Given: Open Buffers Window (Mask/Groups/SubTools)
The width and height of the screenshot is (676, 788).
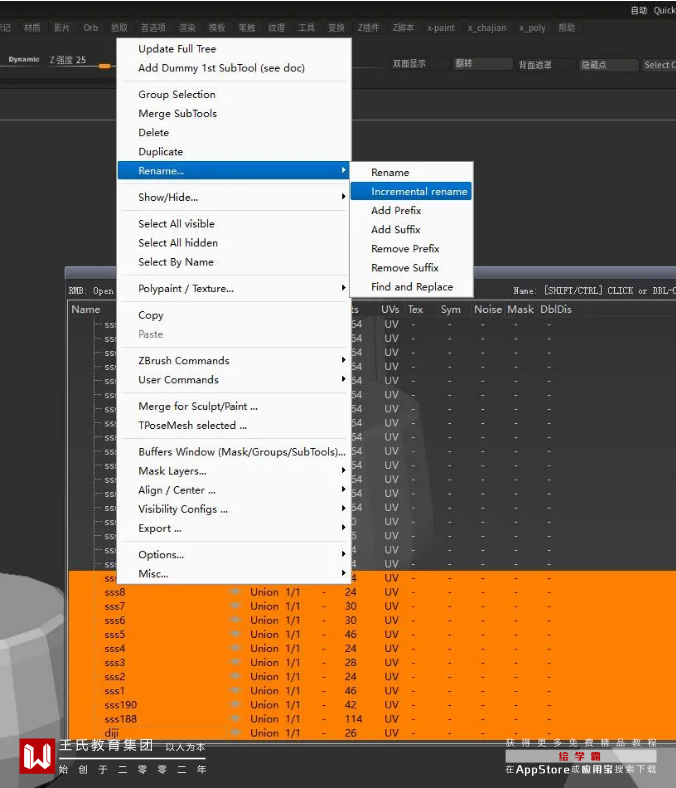Looking at the screenshot, I should pyautogui.click(x=233, y=452).
